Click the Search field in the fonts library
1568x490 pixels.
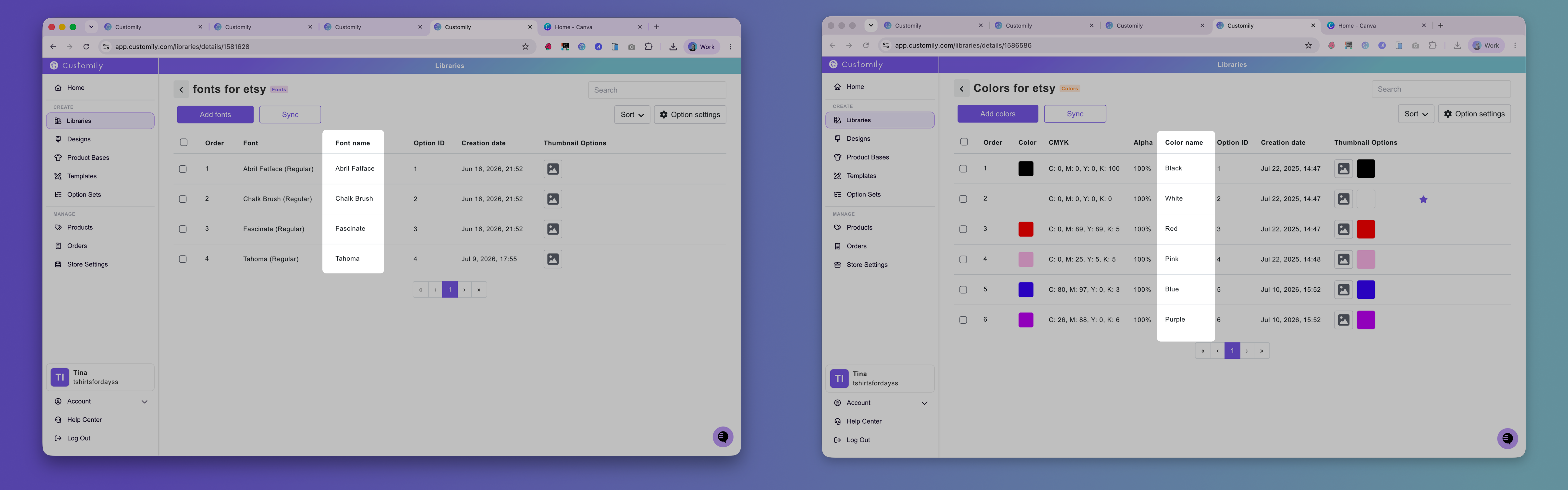pyautogui.click(x=657, y=90)
